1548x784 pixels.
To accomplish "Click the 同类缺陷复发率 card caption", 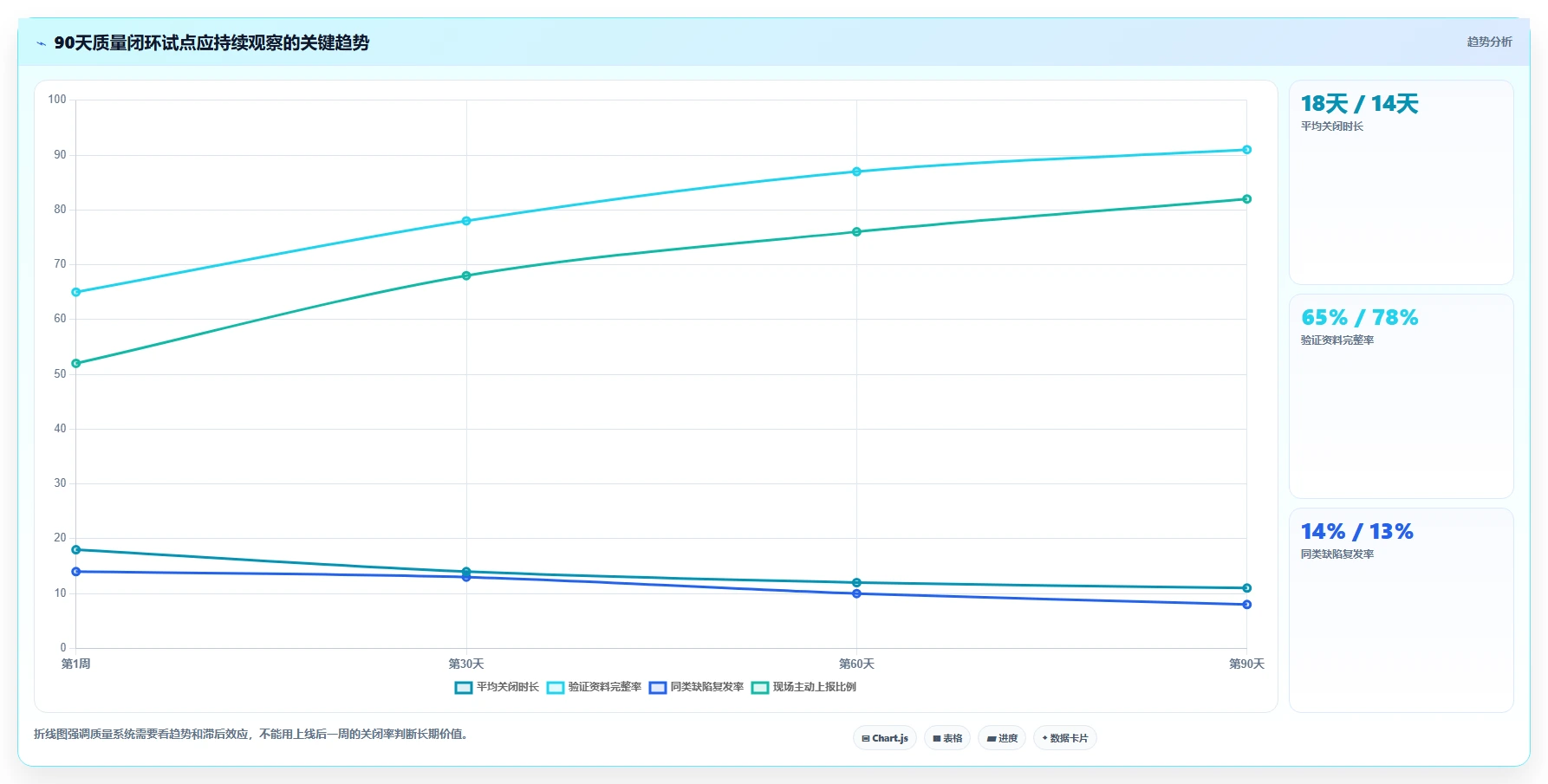I will (x=1337, y=554).
